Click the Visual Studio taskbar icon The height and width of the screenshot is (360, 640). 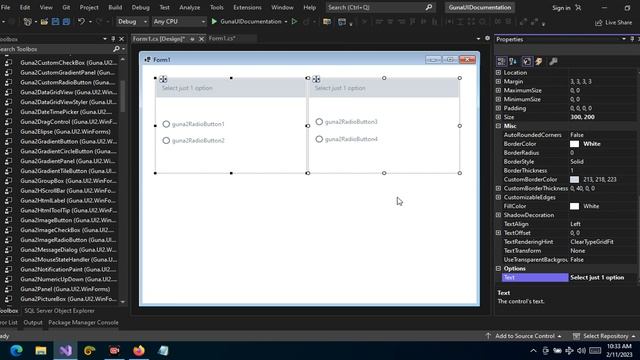coord(65,350)
